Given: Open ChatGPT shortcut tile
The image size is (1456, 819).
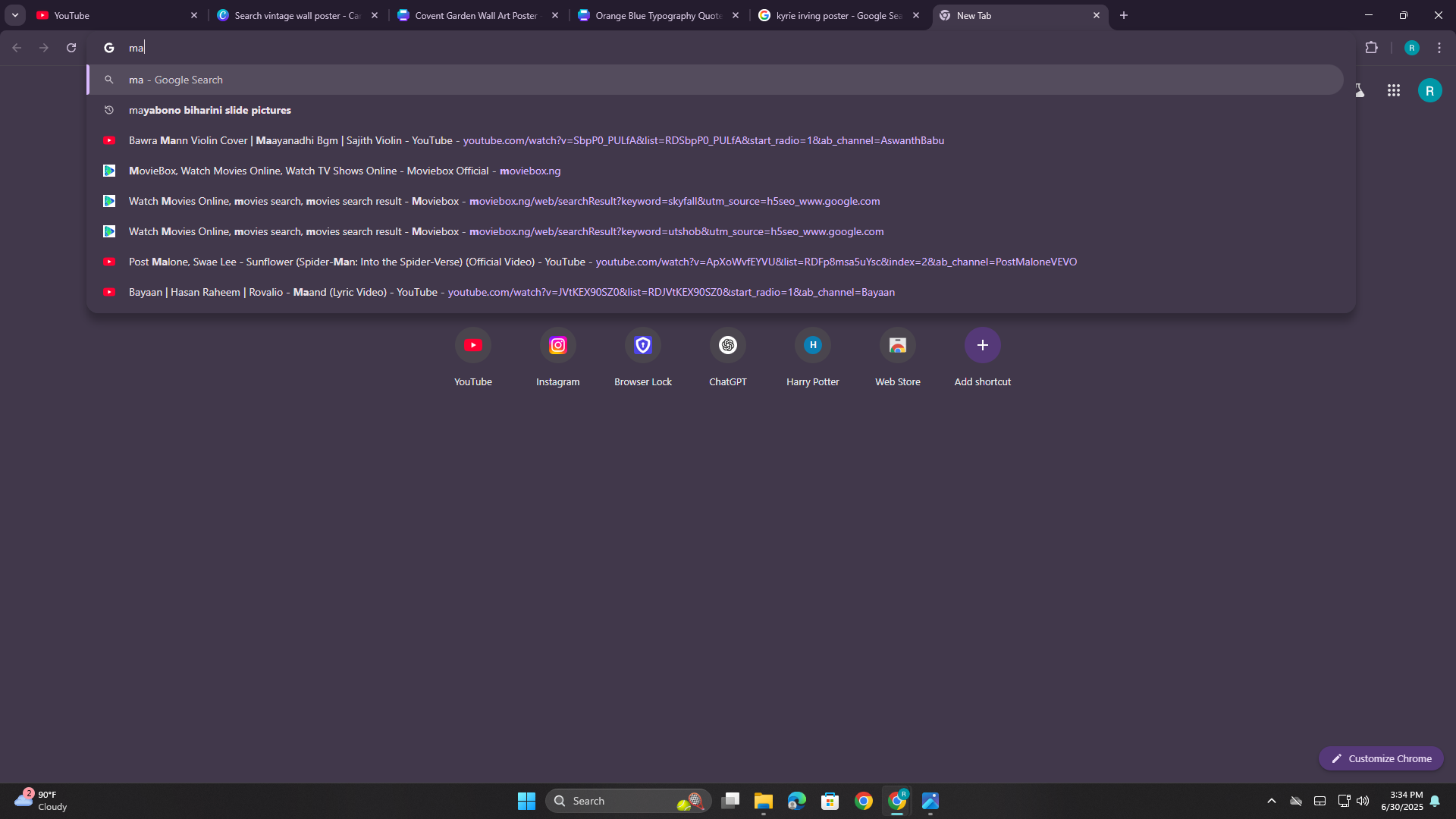Looking at the screenshot, I should click(x=728, y=358).
